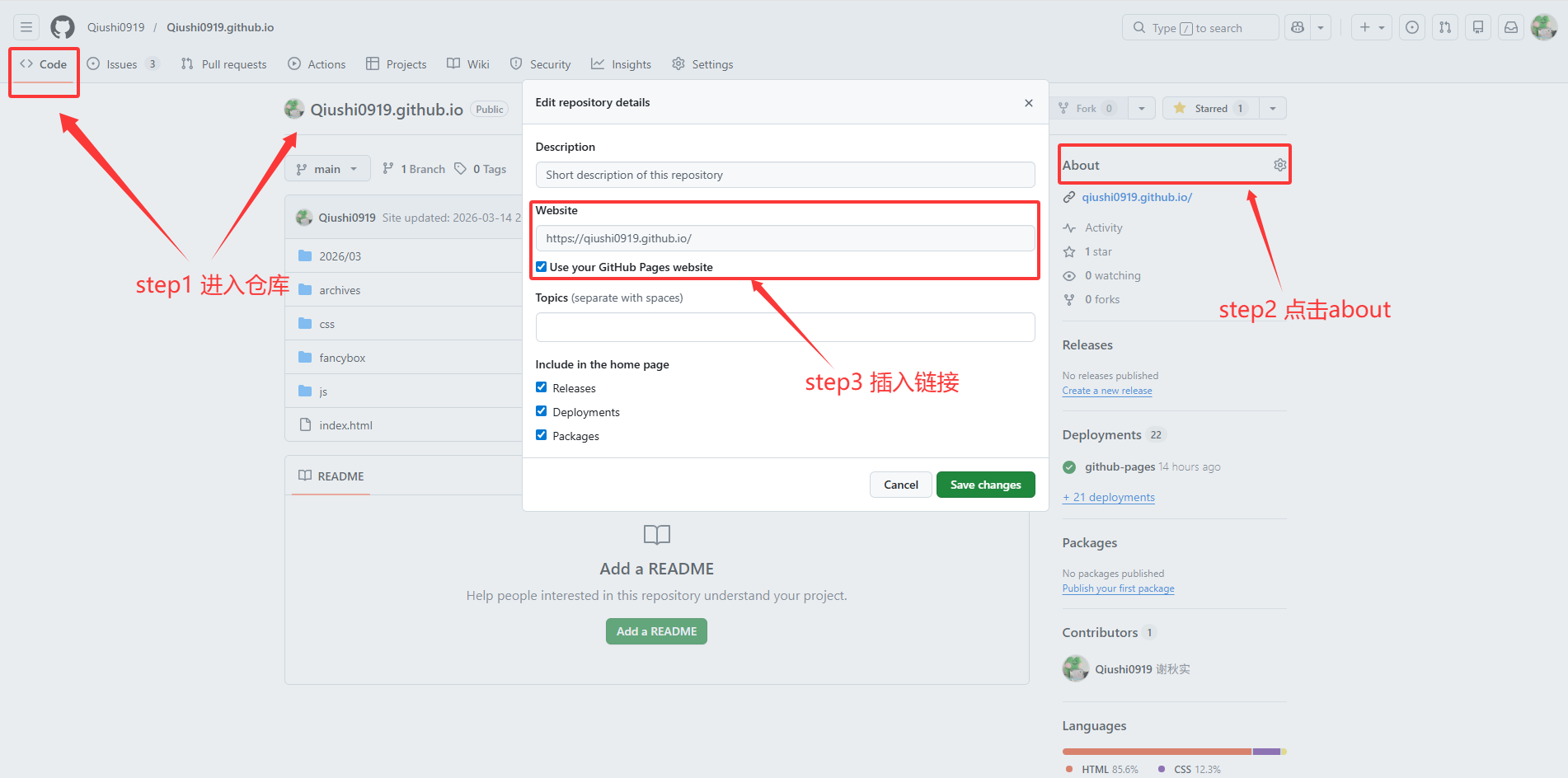Image resolution: width=1568 pixels, height=778 pixels.
Task: Open Copilot chat icon in header
Action: pyautogui.click(x=1298, y=27)
